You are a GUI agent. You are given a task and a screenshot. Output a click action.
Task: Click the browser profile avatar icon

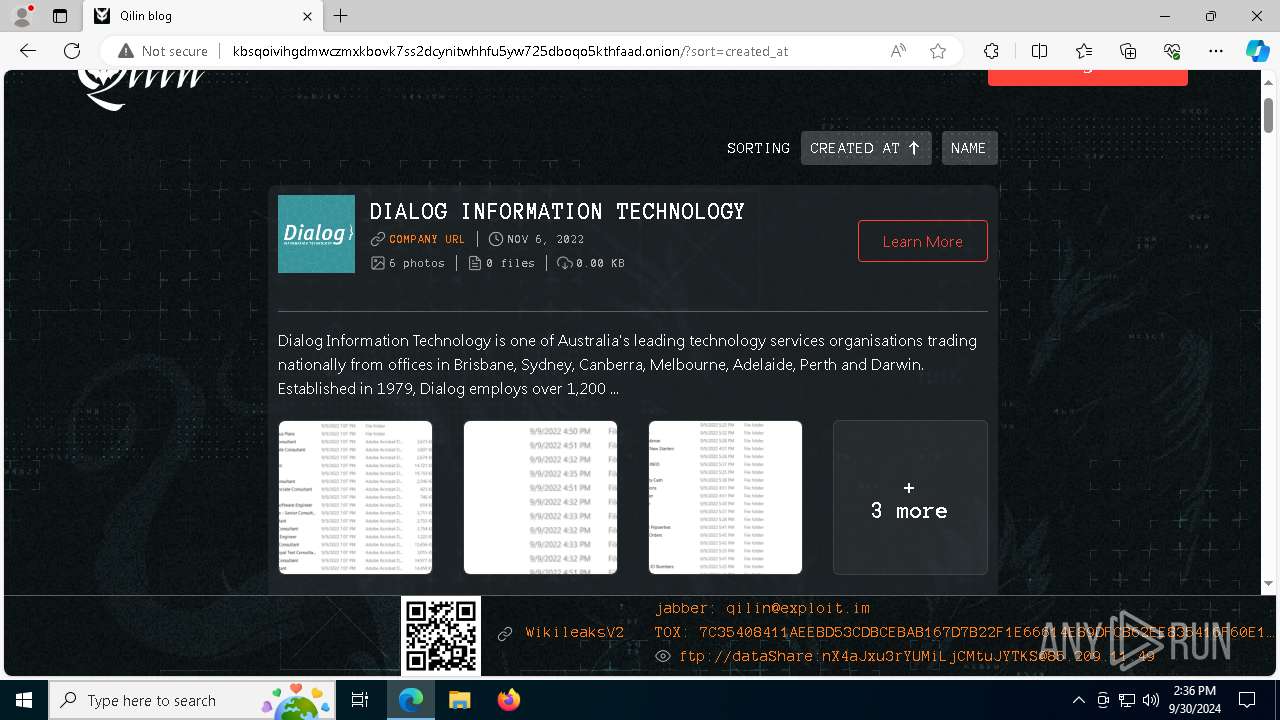click(x=22, y=16)
